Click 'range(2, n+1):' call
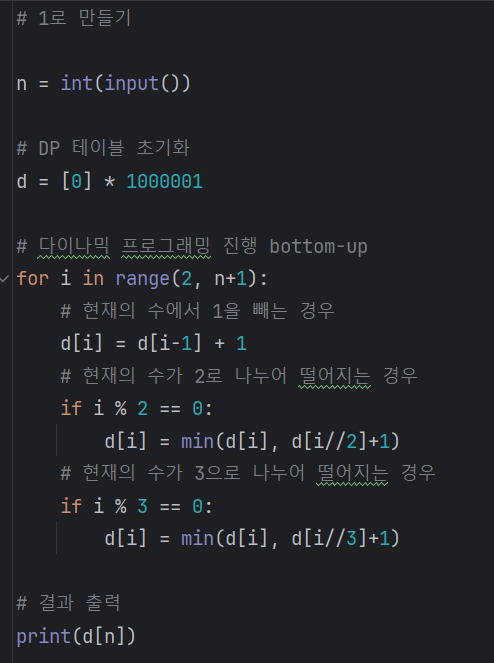This screenshot has width=494, height=663. pos(192,279)
